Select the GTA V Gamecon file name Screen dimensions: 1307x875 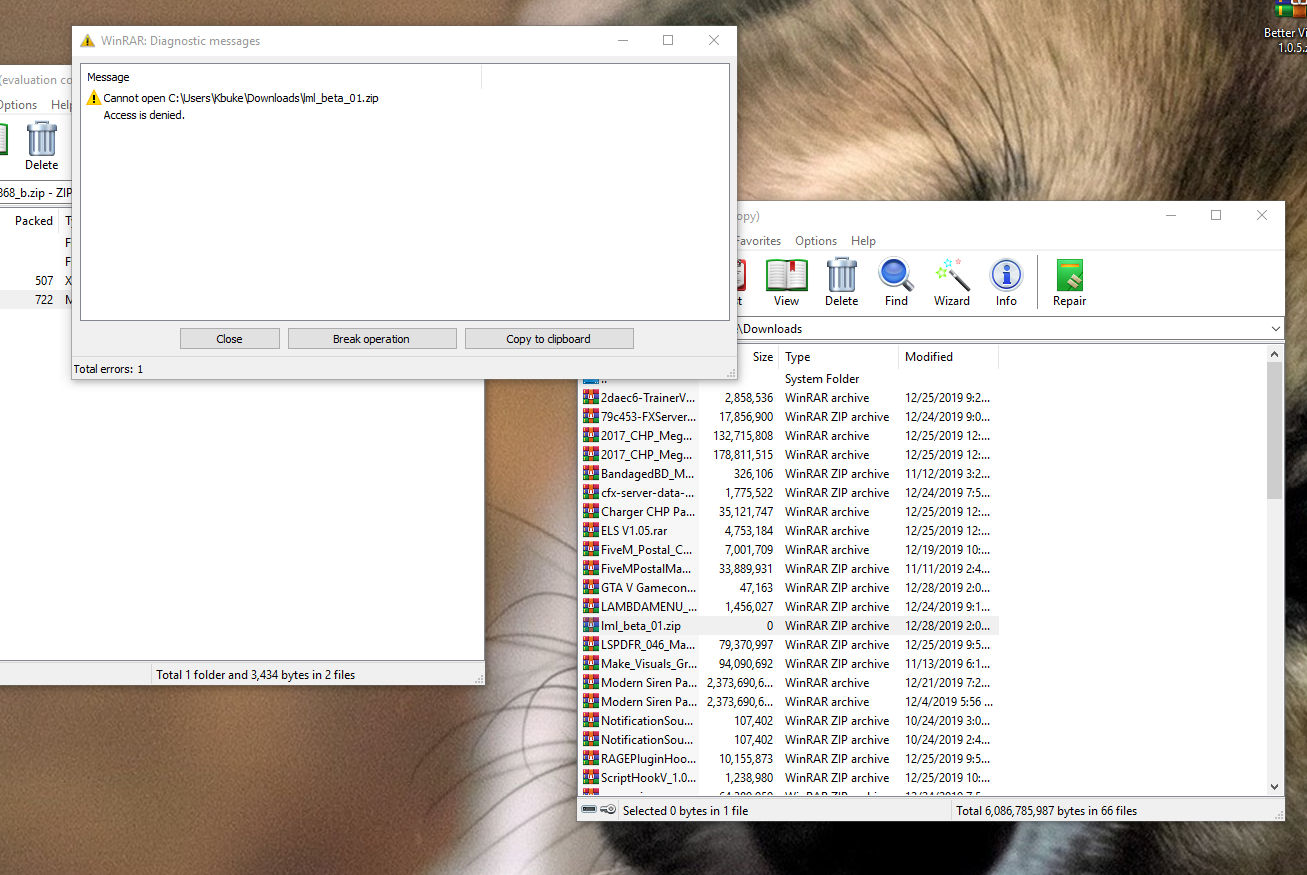tap(649, 588)
